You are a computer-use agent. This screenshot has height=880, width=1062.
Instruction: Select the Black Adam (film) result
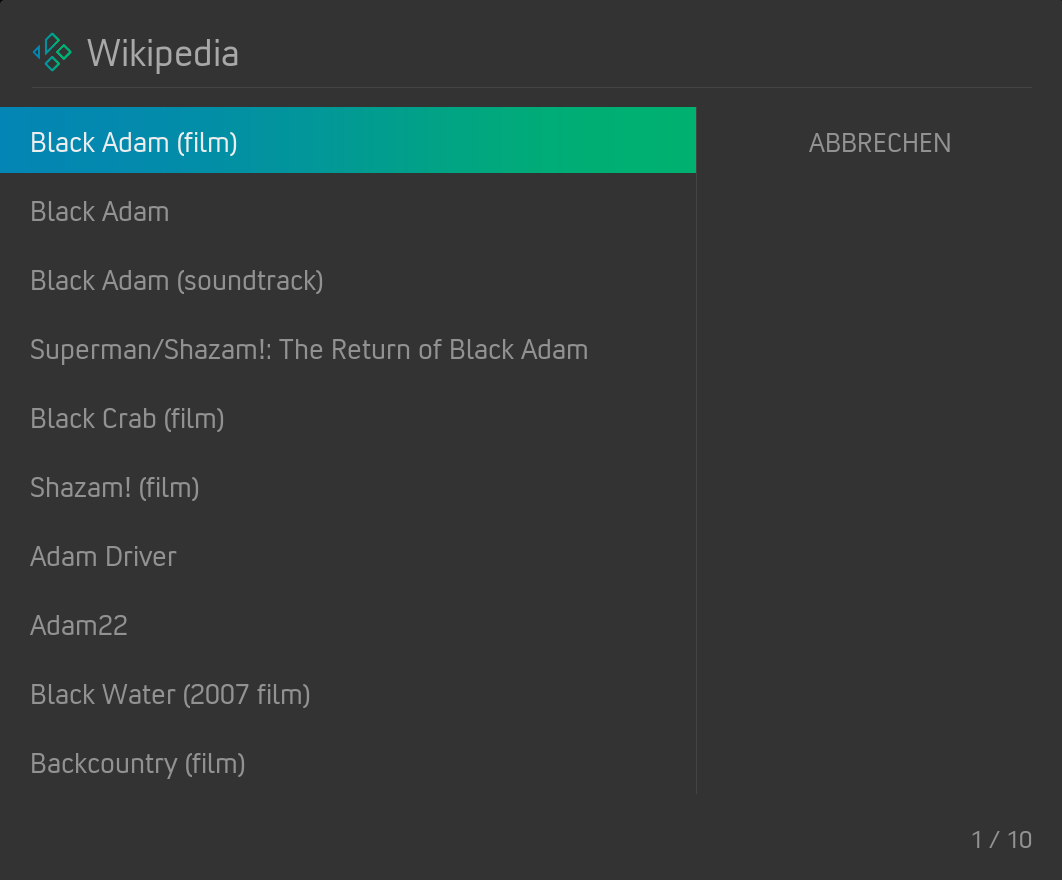347,140
